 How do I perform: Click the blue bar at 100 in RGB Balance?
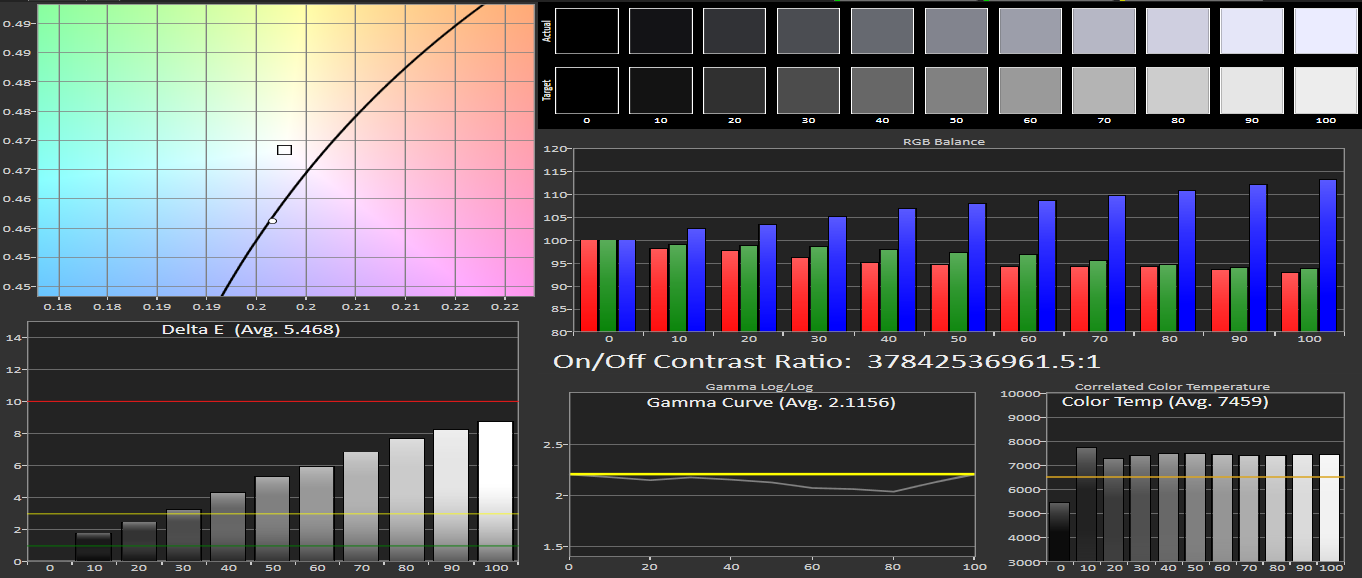click(1328, 255)
